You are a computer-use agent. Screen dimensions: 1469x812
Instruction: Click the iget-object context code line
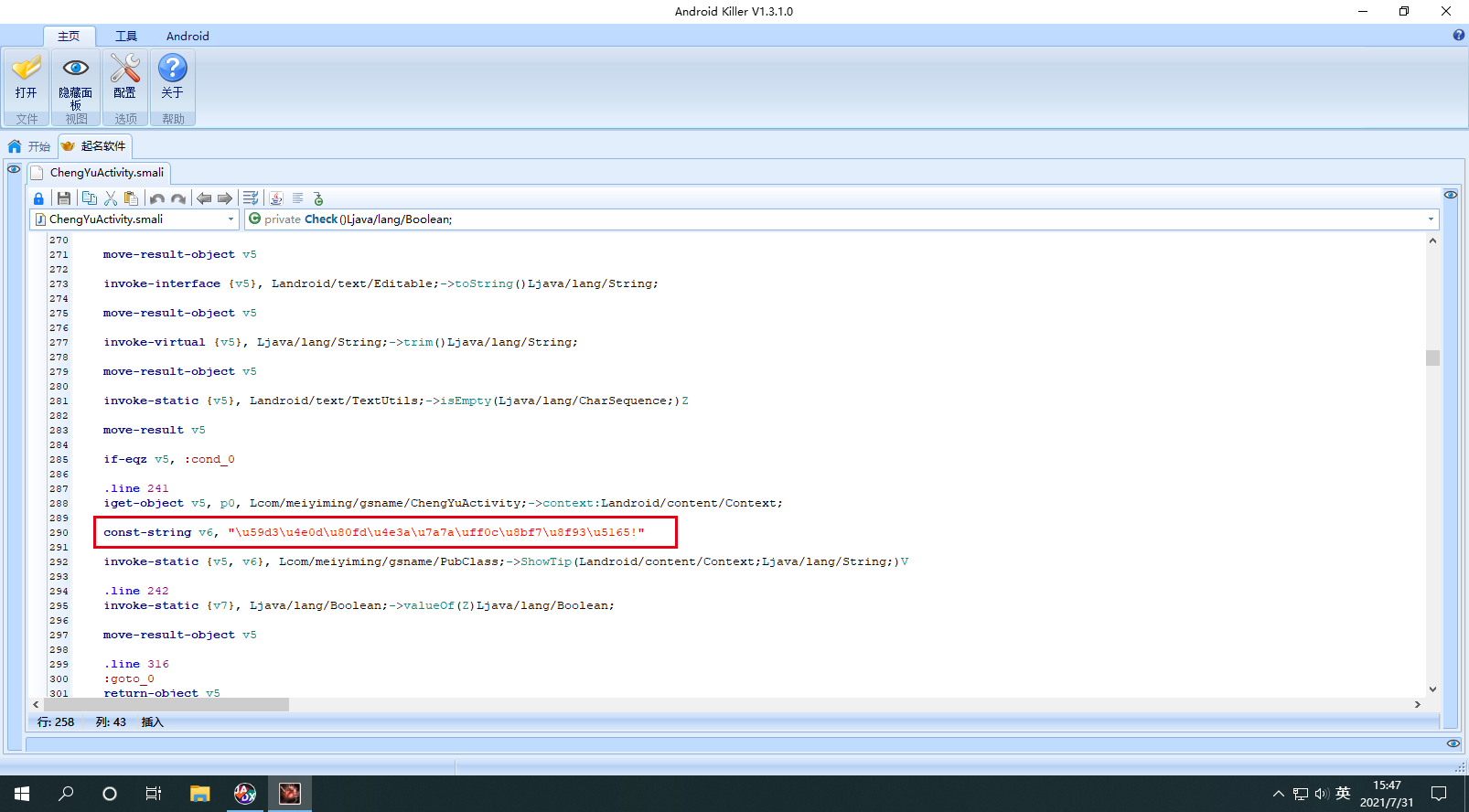pyautogui.click(x=443, y=503)
